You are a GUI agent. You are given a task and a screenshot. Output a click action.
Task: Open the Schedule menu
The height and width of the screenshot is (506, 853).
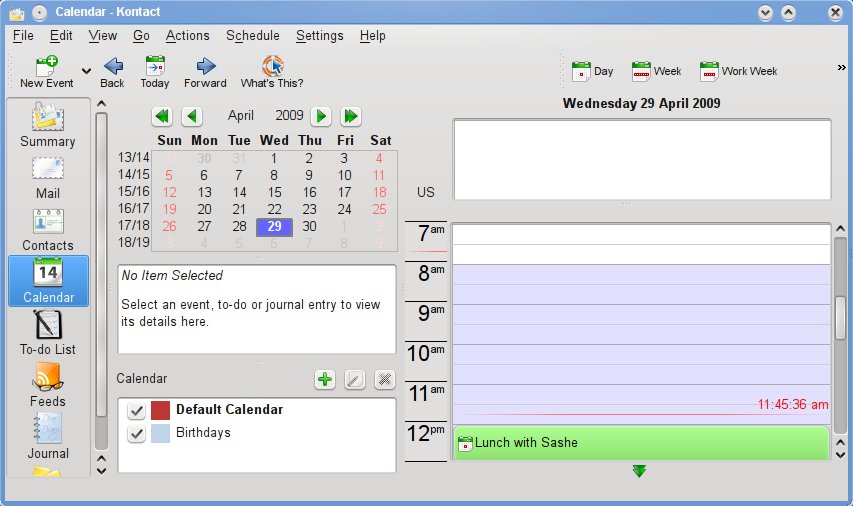point(252,35)
